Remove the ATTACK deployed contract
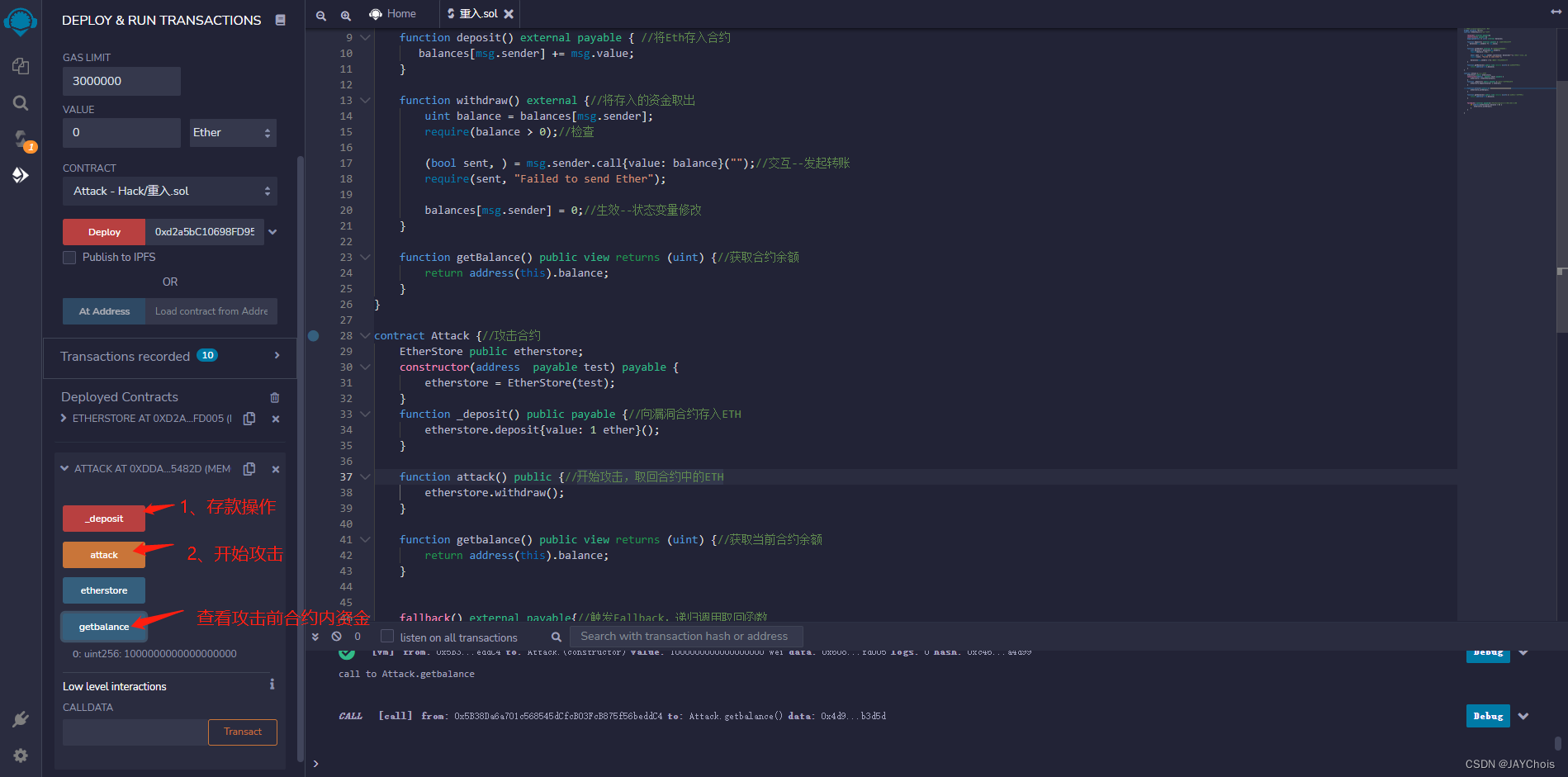Viewport: 1568px width, 777px height. (x=276, y=469)
